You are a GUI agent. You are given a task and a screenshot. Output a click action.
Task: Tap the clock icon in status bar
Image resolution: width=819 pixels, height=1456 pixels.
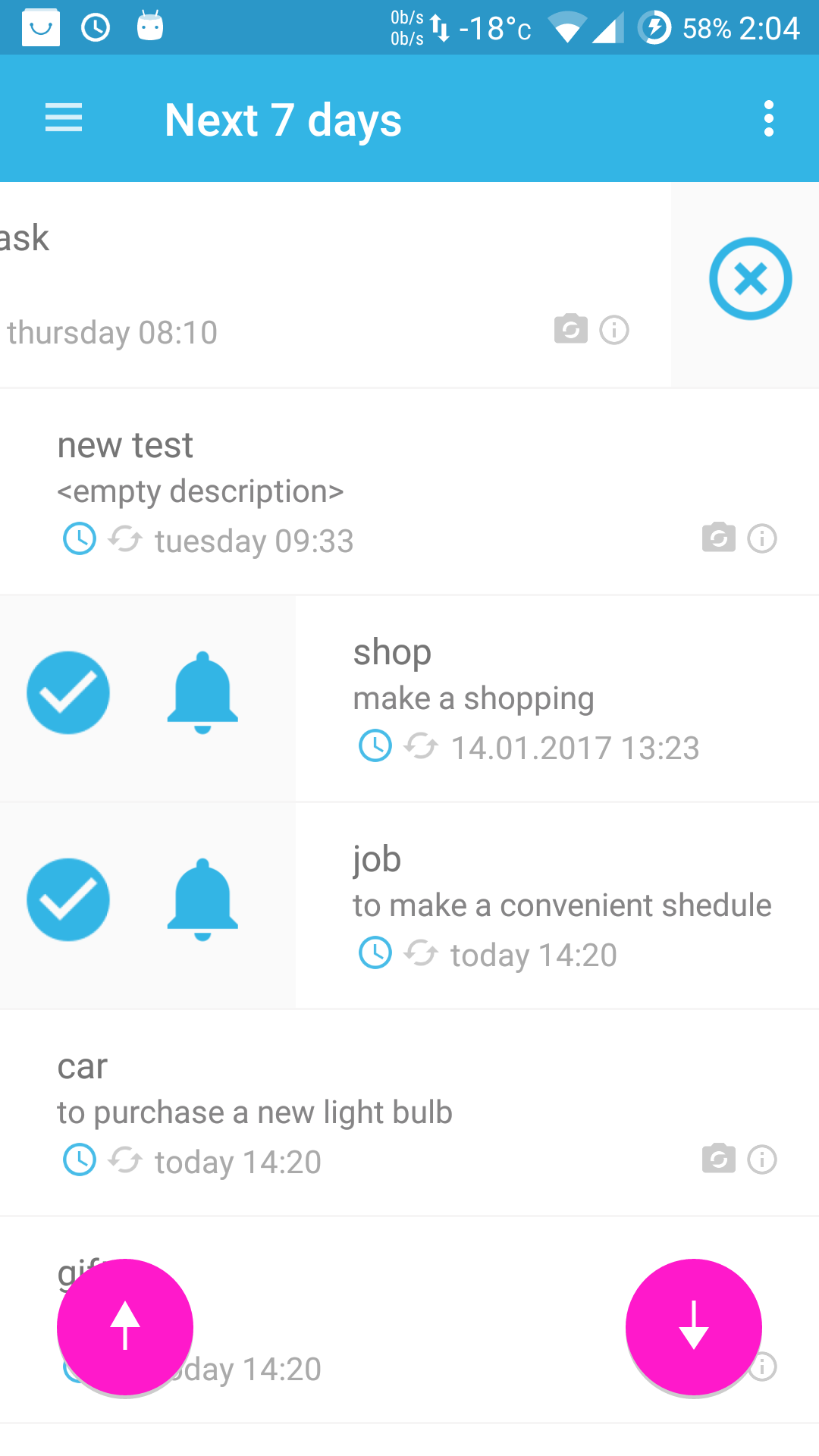click(x=96, y=28)
